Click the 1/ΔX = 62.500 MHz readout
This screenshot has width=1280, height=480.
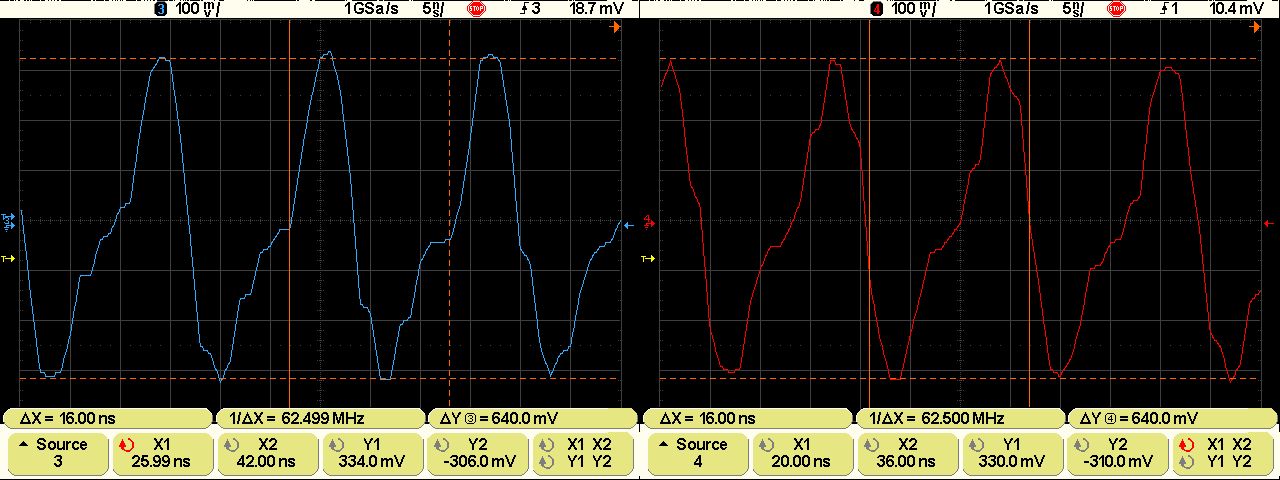(961, 418)
